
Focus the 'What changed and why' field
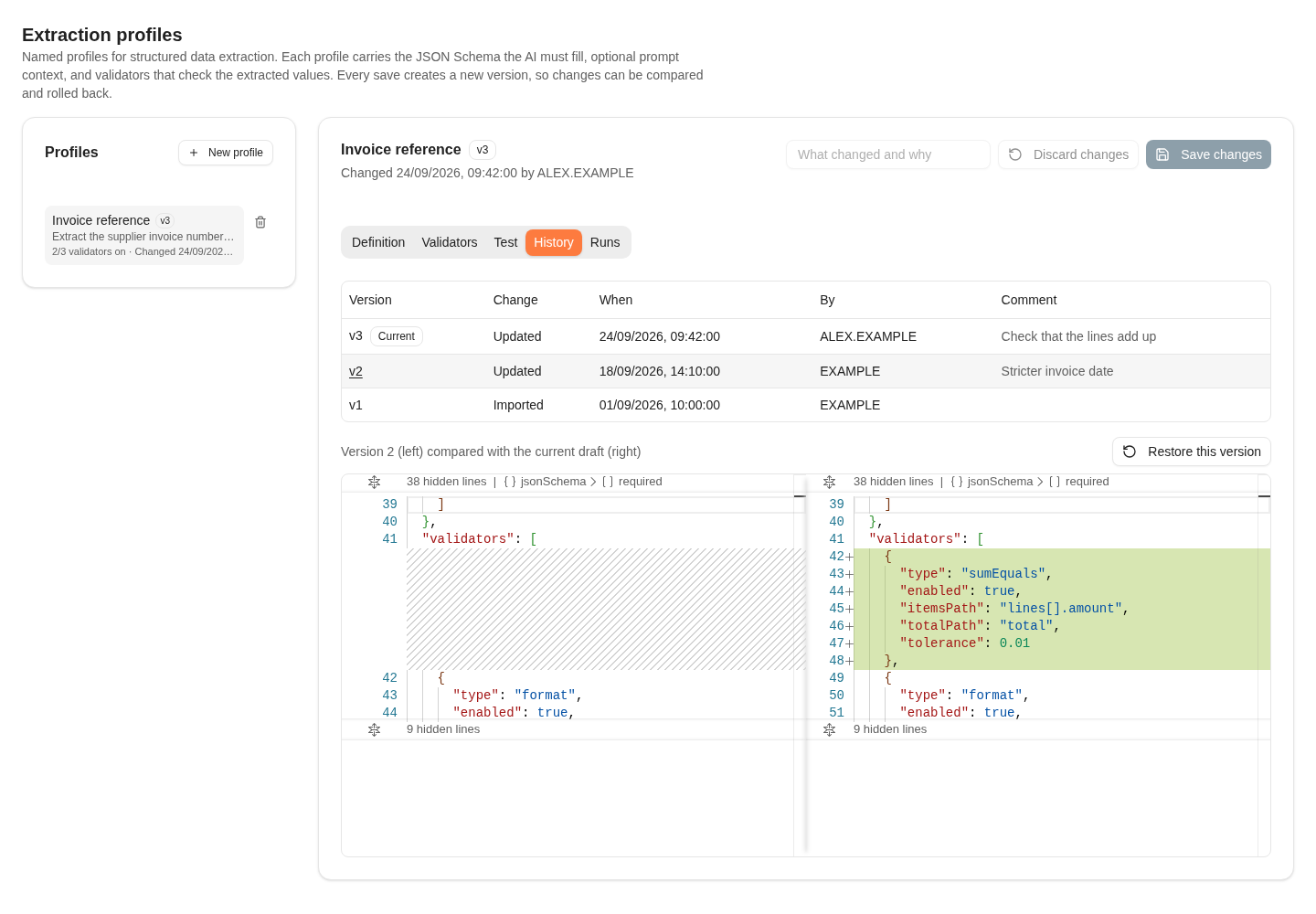pos(888,154)
